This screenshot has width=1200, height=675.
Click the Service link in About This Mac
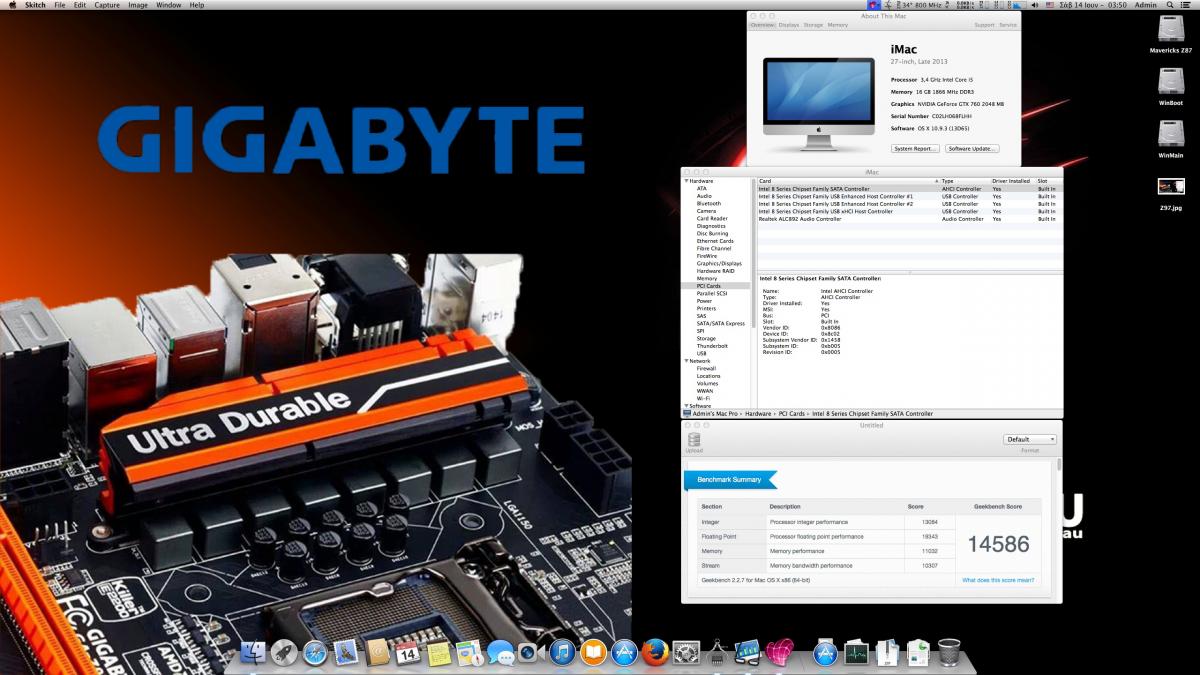1008,25
